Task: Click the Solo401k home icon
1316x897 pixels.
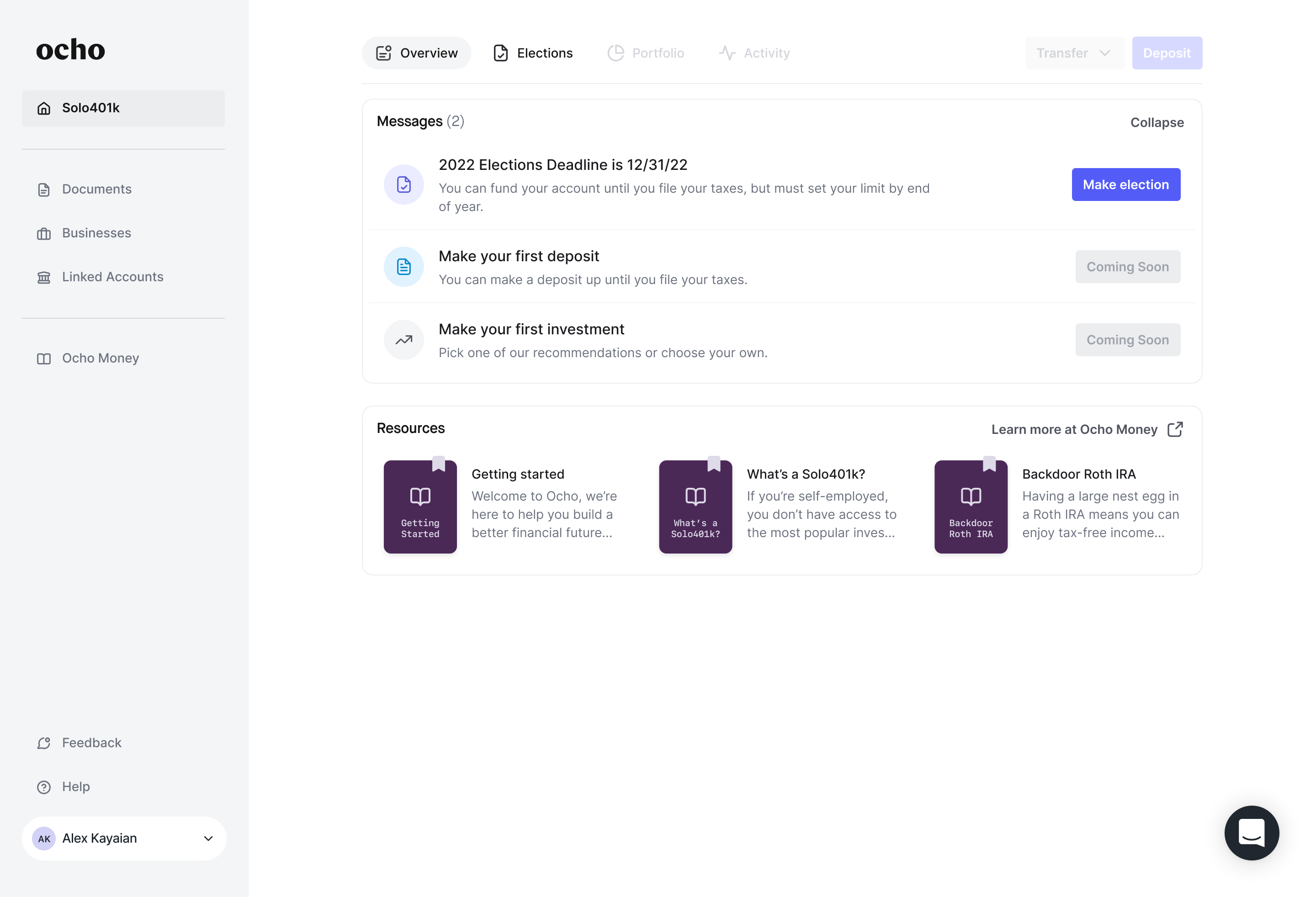Action: 43,108
